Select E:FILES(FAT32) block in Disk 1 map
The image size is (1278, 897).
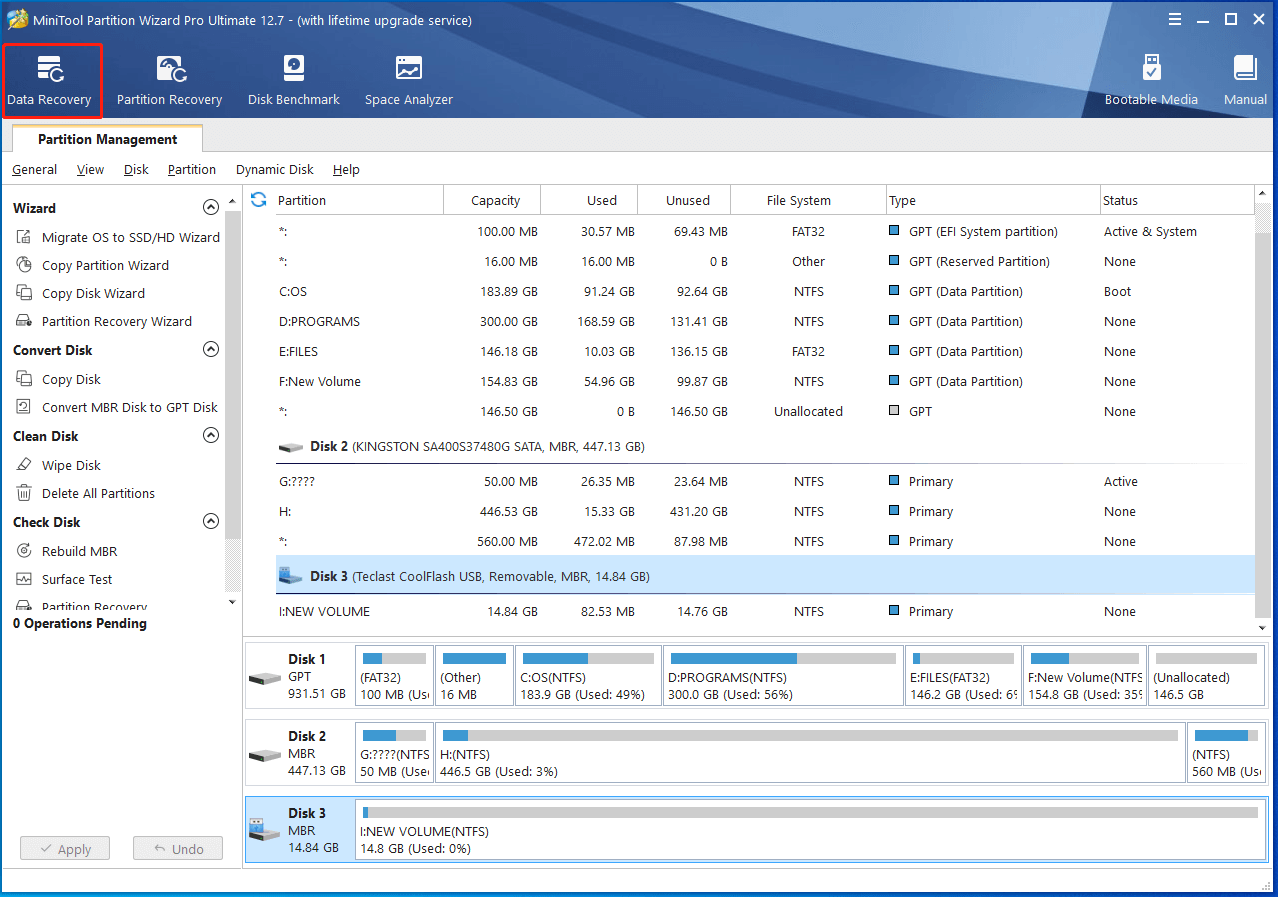[963, 676]
